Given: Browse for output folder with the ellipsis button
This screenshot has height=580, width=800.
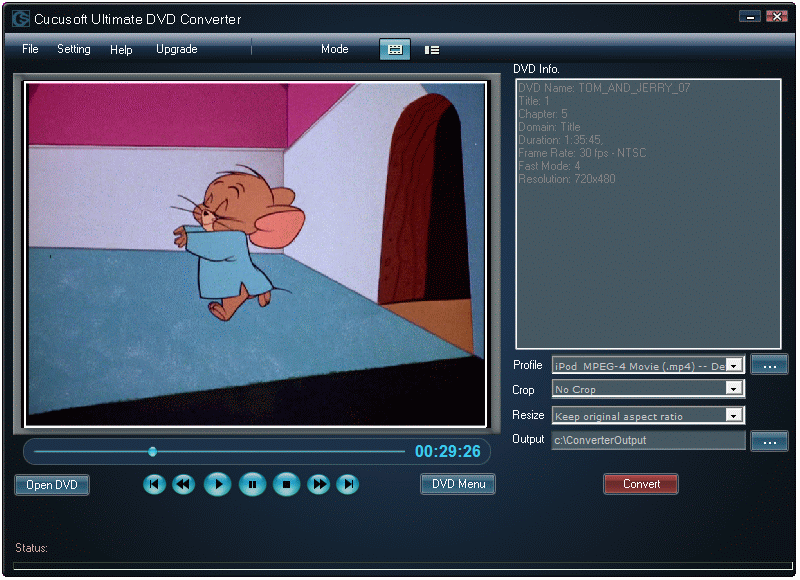Looking at the screenshot, I should click(x=769, y=441).
